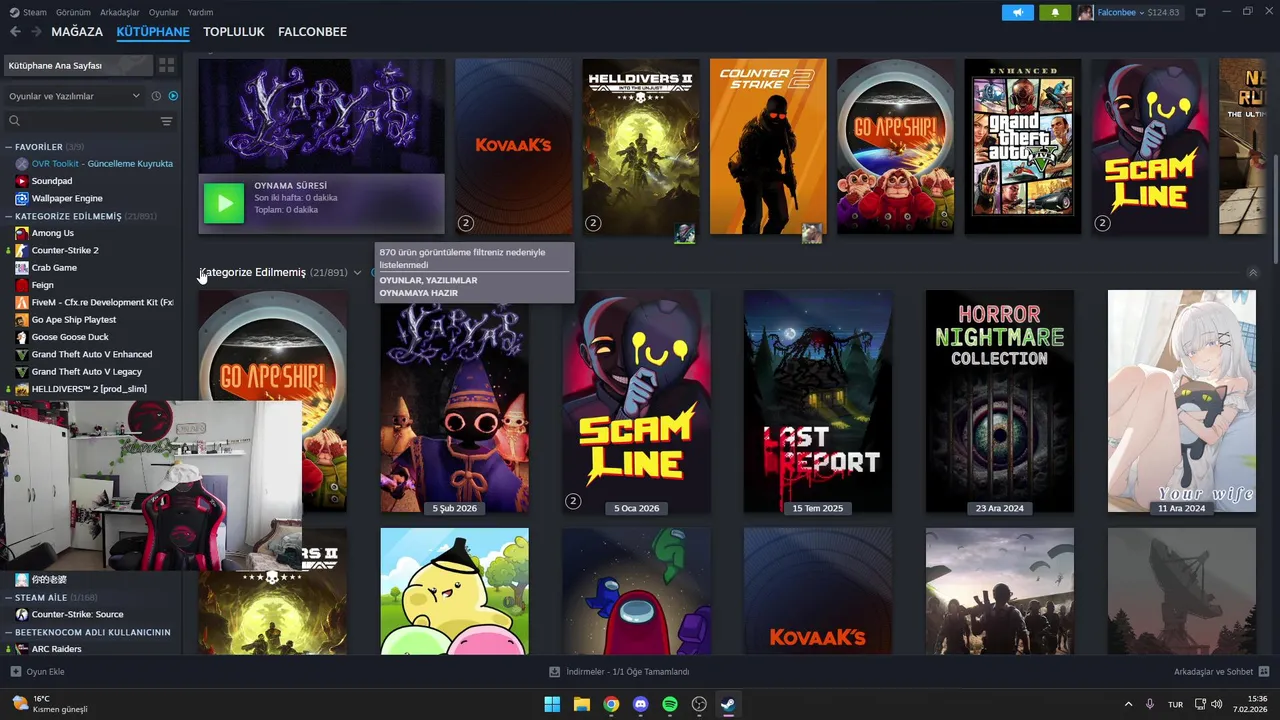Open the Görünüm menu
Image resolution: width=1280 pixels, height=720 pixels.
click(x=73, y=12)
